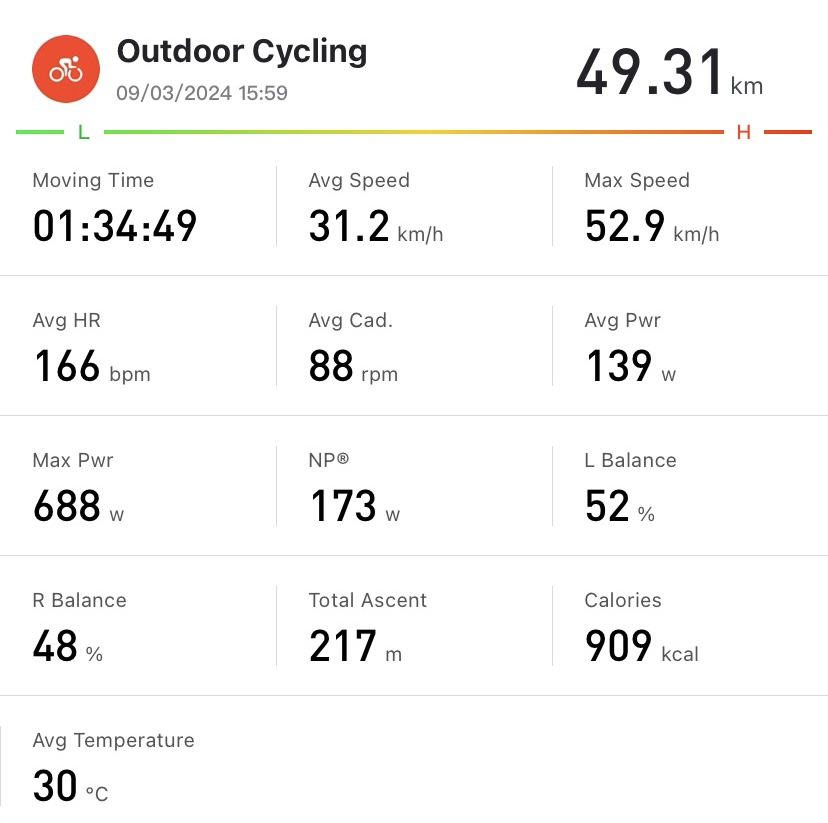Tap the Avg Temperature 30 °C stat
Viewport: 828px width, 823px height.
(x=138, y=766)
